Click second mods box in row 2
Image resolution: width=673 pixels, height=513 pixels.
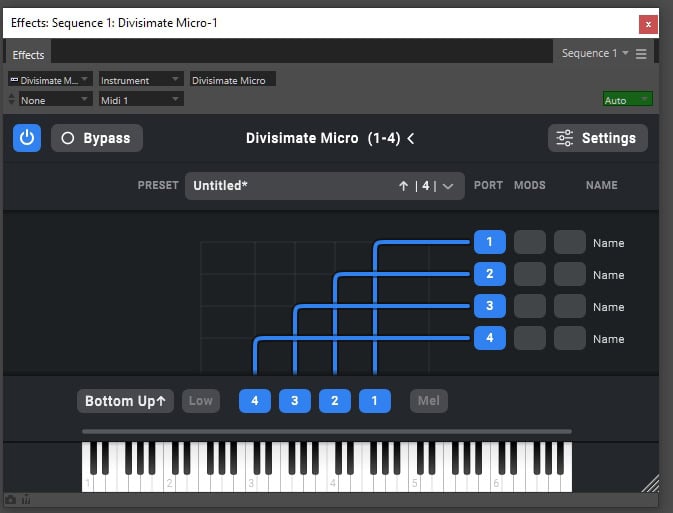point(570,273)
